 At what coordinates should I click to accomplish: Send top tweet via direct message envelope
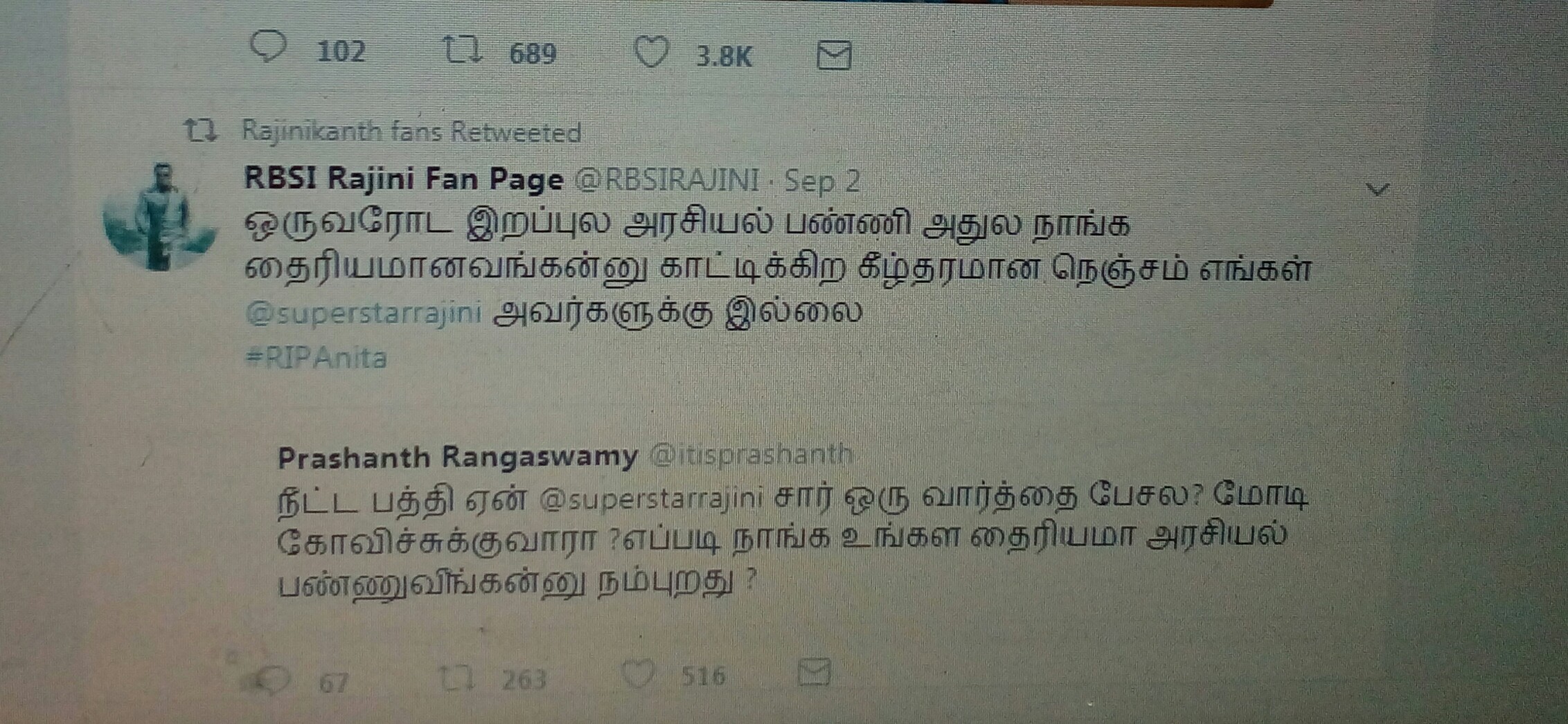833,55
